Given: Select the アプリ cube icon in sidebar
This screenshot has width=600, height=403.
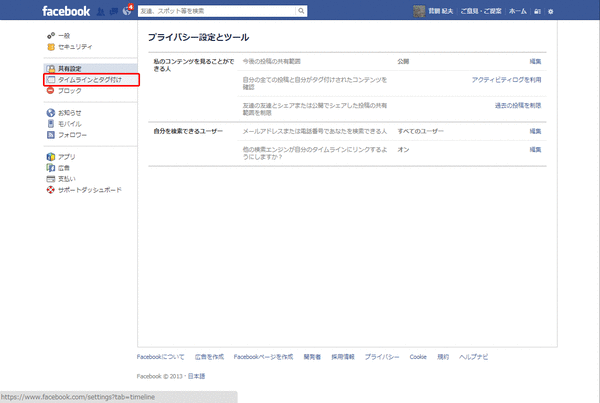Looking at the screenshot, I should click(51, 157).
